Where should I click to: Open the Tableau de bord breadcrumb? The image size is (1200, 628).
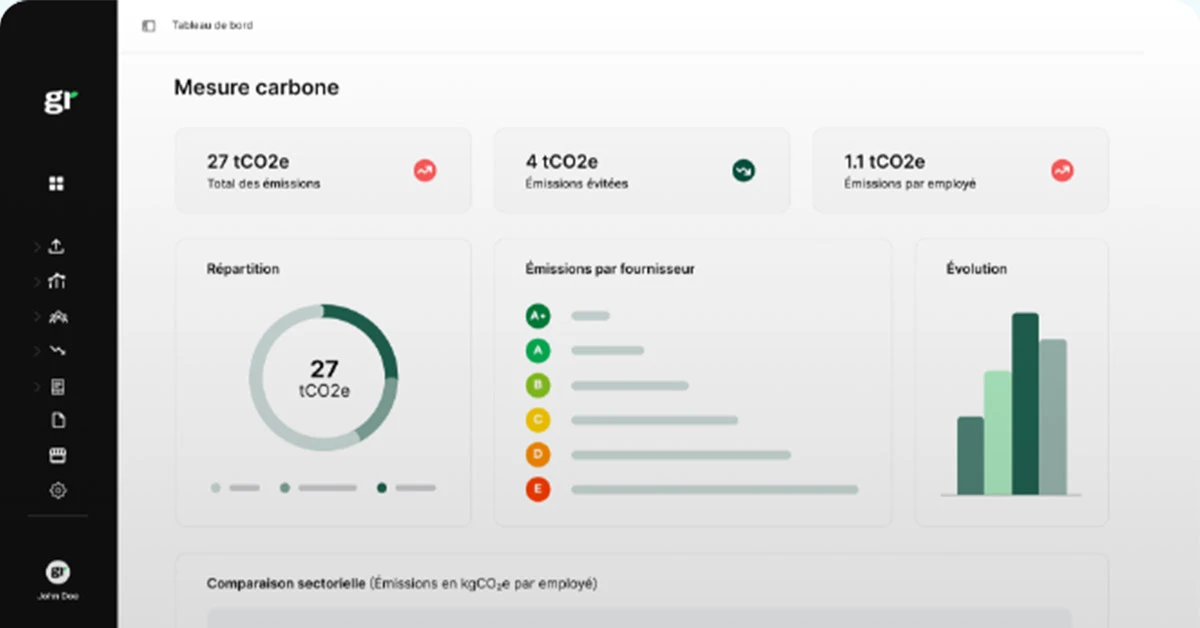(212, 25)
